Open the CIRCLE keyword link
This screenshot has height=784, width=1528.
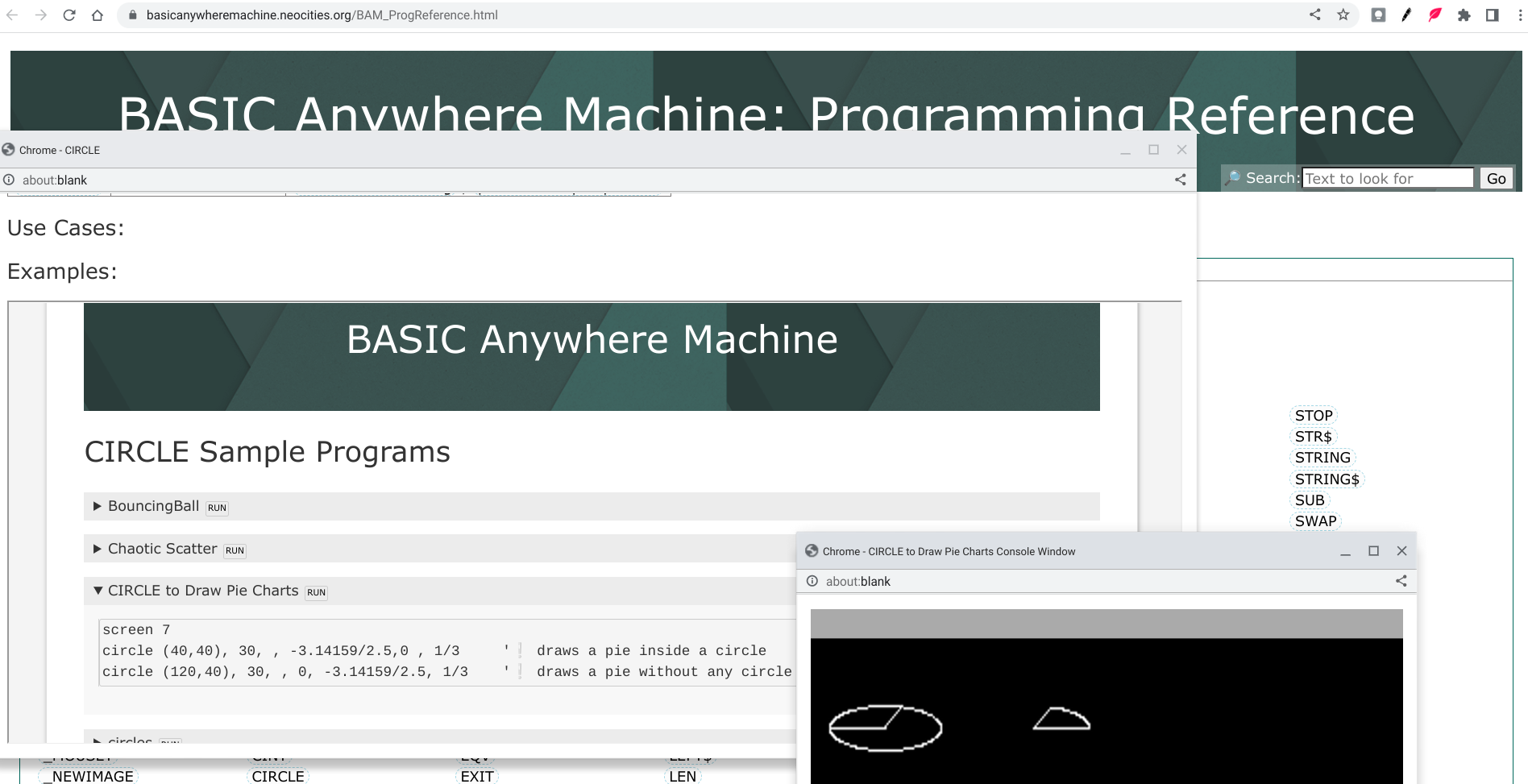278,776
